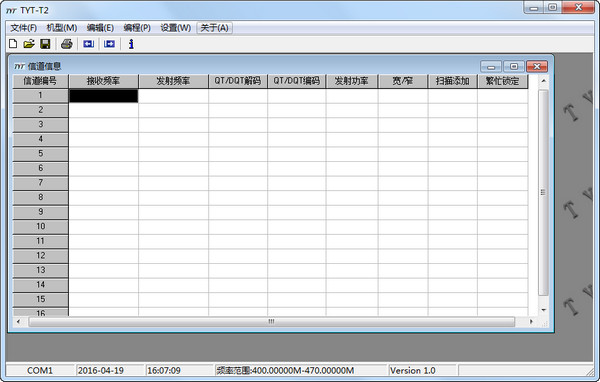Click the date 2016-04-19 in status bar
Screen dimensions: 600x382
tap(101, 371)
